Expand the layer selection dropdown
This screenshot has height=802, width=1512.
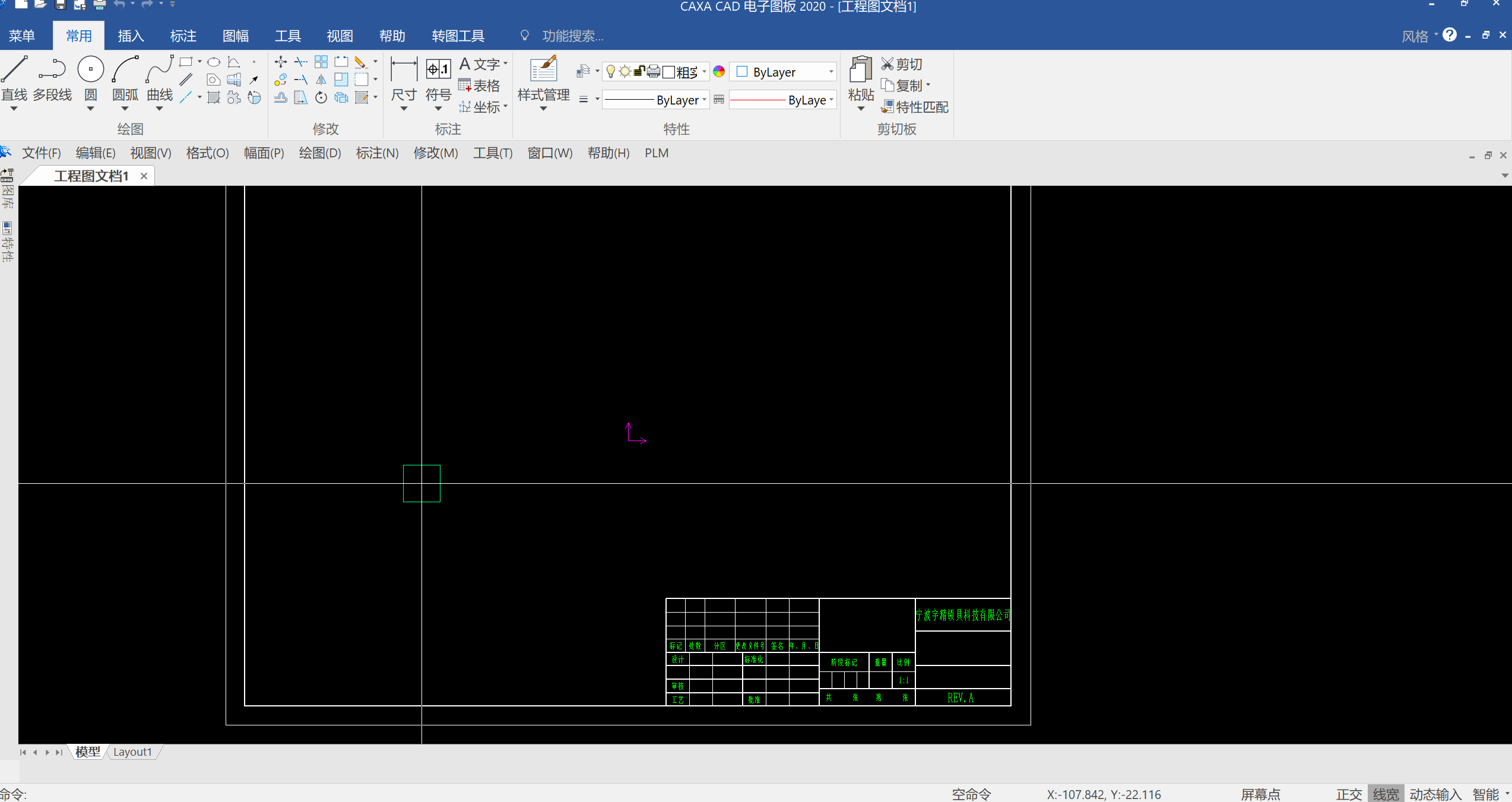(x=655, y=72)
